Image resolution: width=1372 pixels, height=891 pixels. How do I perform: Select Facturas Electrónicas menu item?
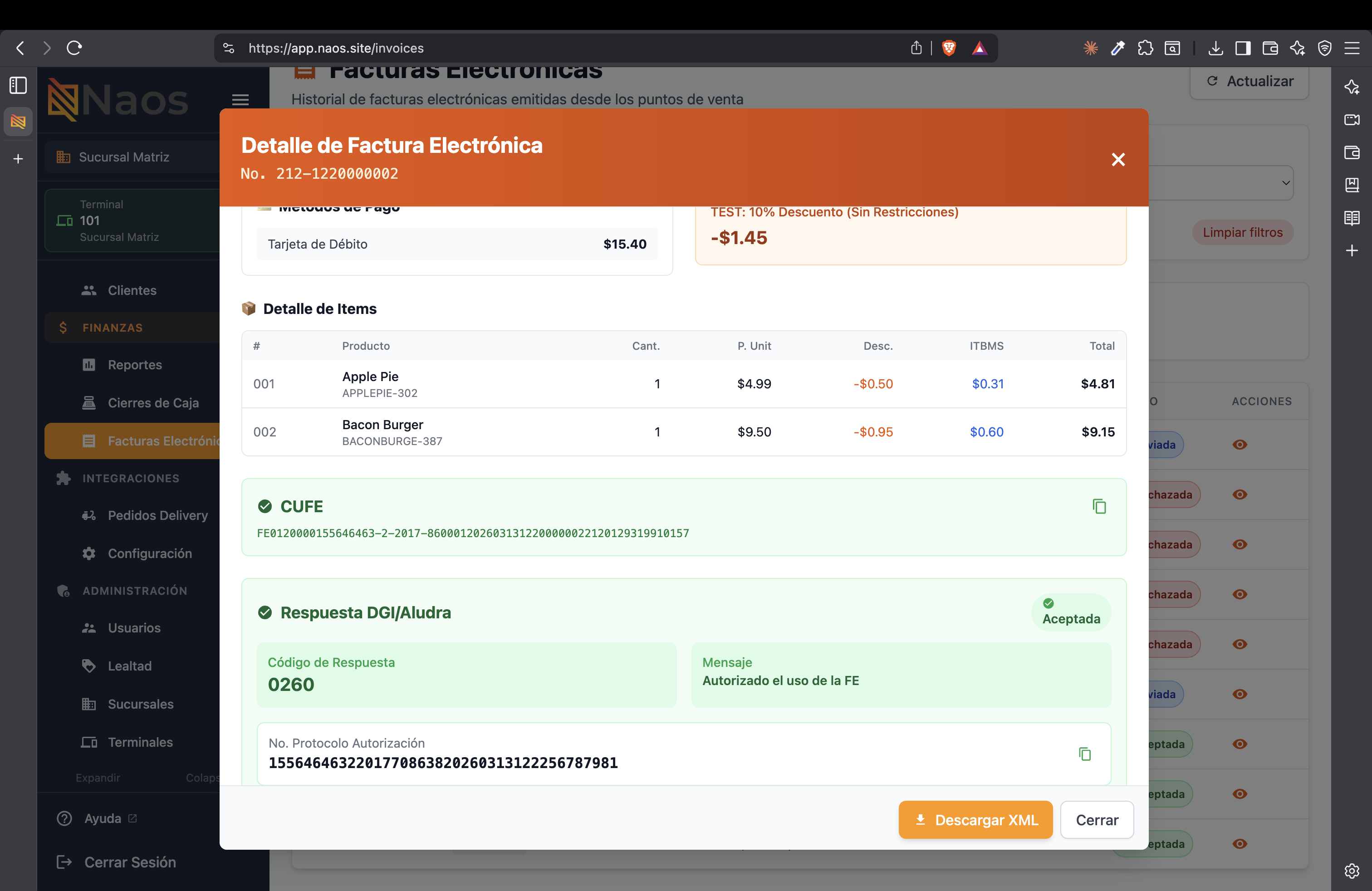click(x=132, y=441)
